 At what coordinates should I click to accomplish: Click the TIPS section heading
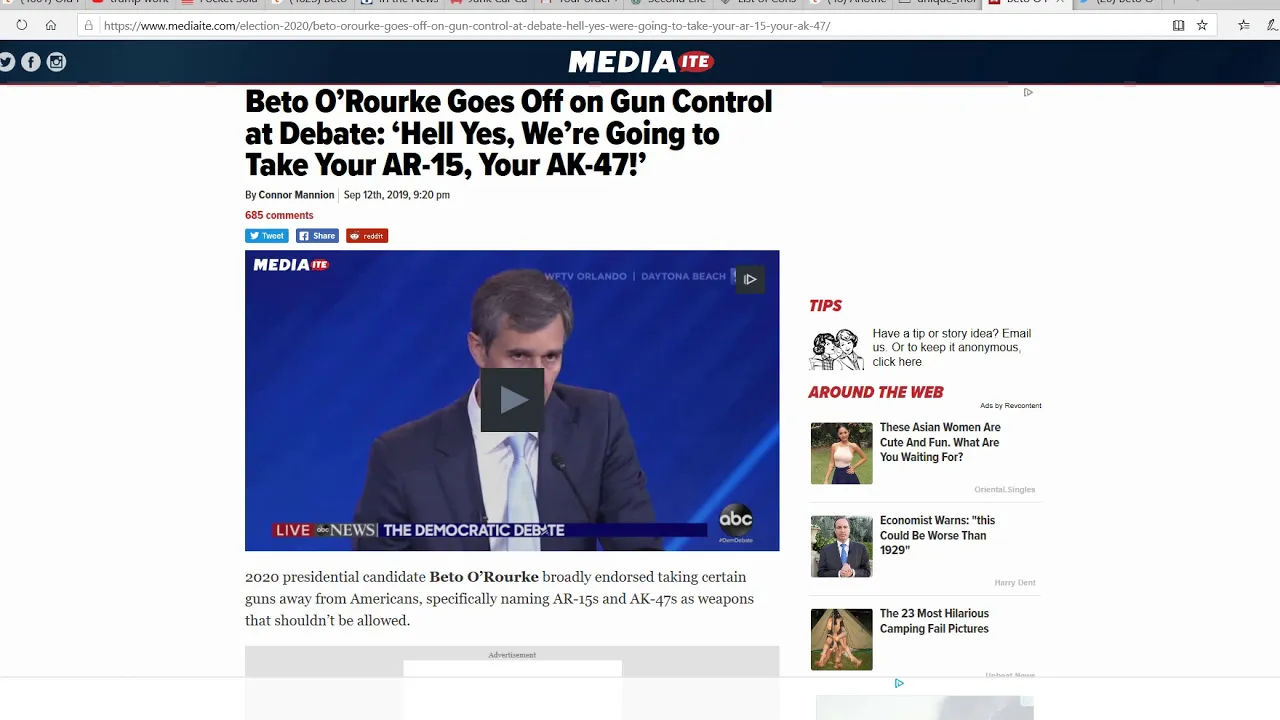click(825, 306)
